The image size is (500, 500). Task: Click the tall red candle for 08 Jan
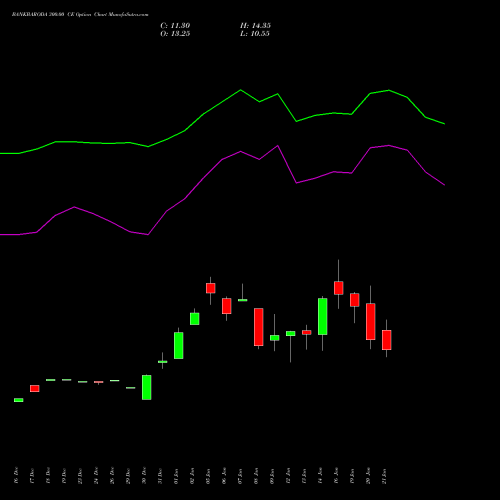[x=259, y=327]
